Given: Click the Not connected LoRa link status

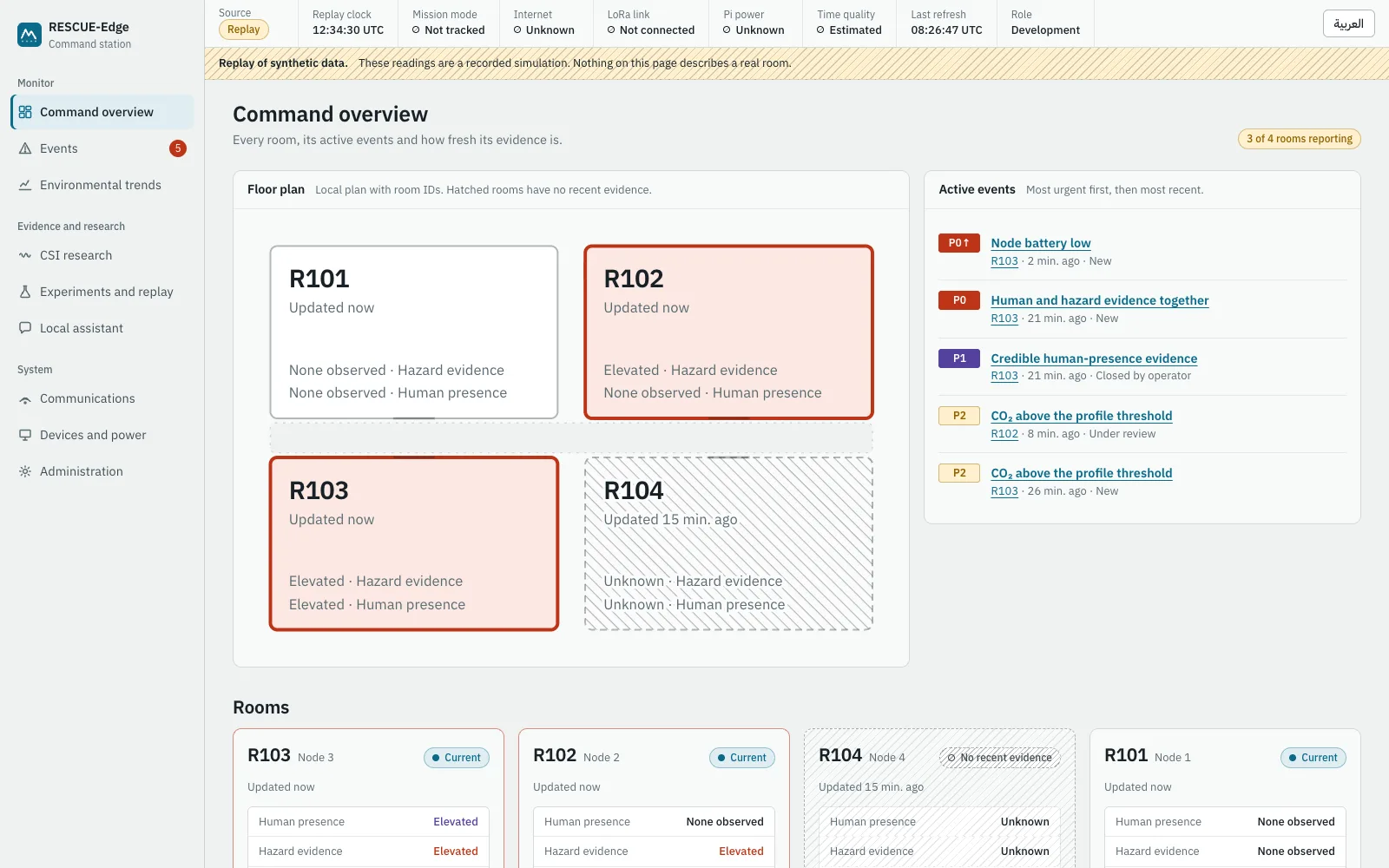Looking at the screenshot, I should [651, 30].
